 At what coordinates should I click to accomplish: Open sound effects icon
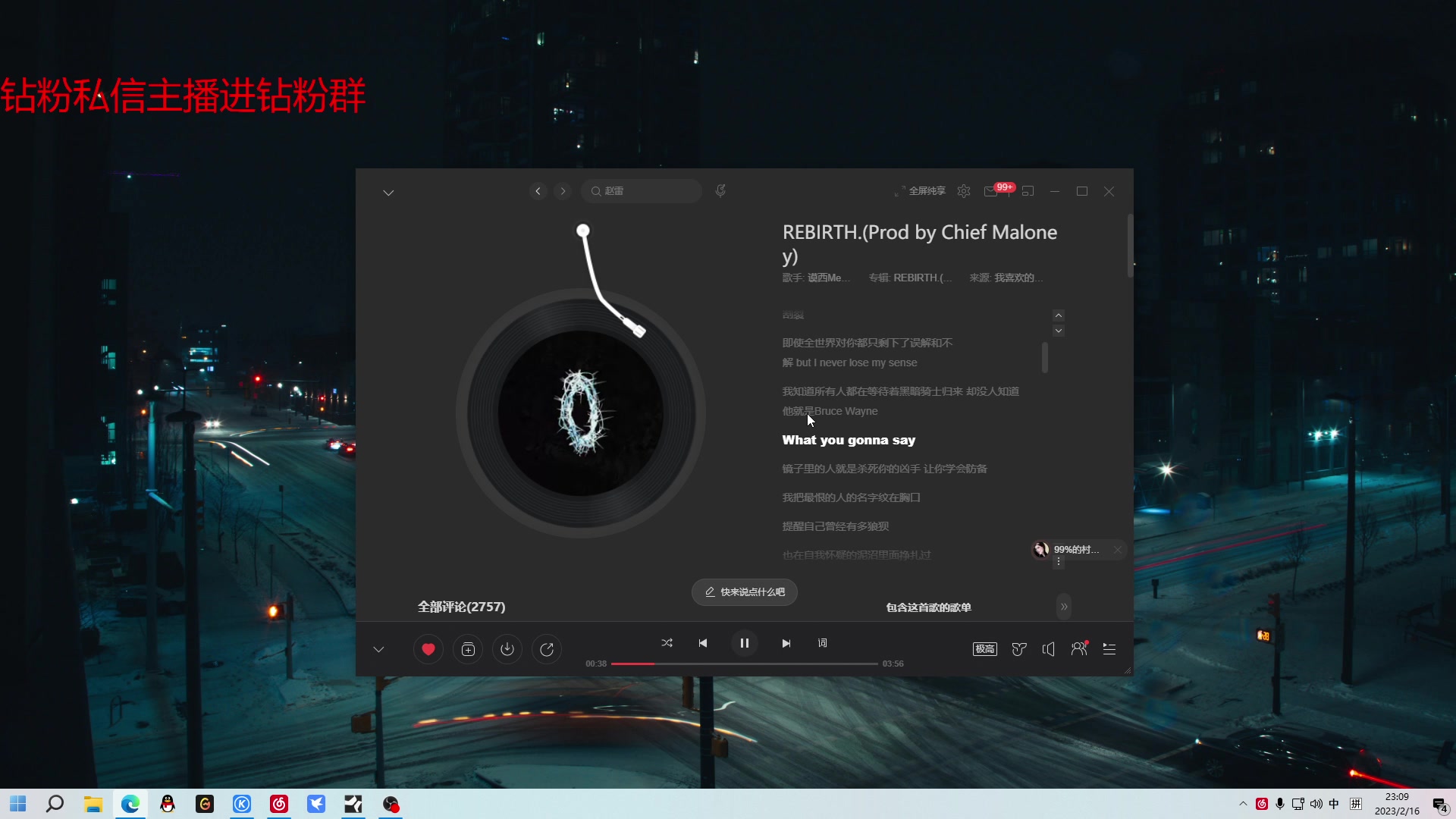[x=1019, y=649]
